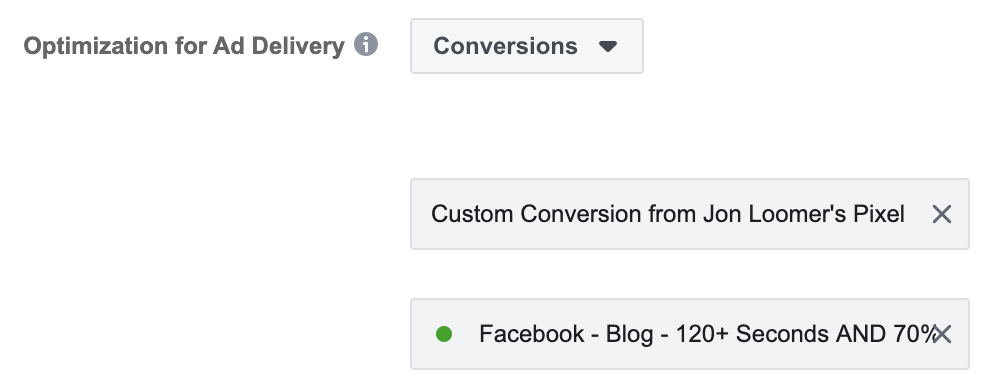Click the Optimization for Ad Delivery label

184,46
